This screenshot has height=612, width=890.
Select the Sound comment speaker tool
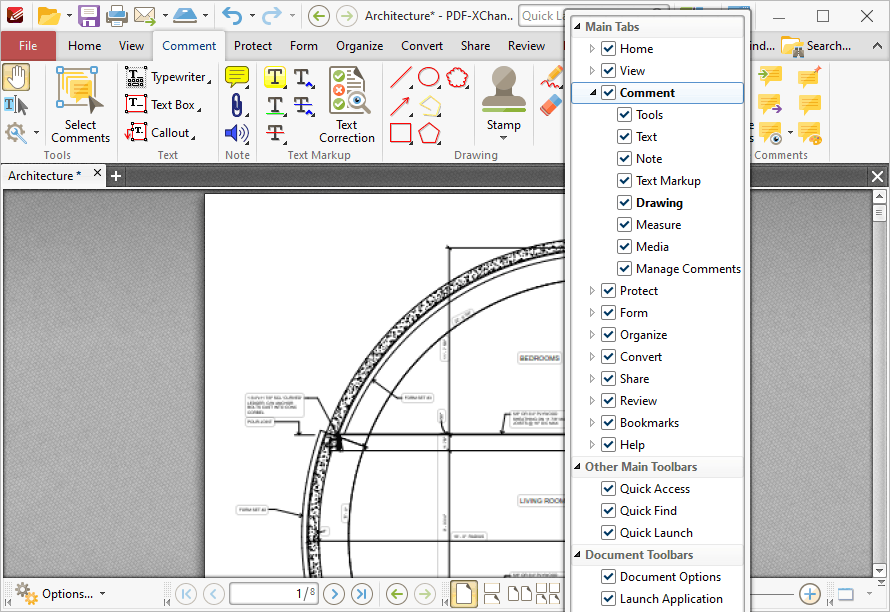(237, 133)
